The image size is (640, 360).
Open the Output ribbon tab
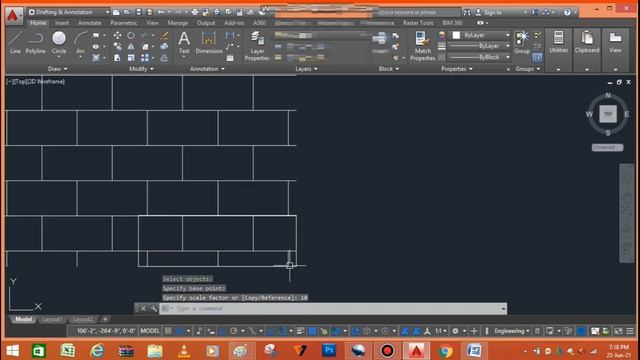[x=206, y=23]
